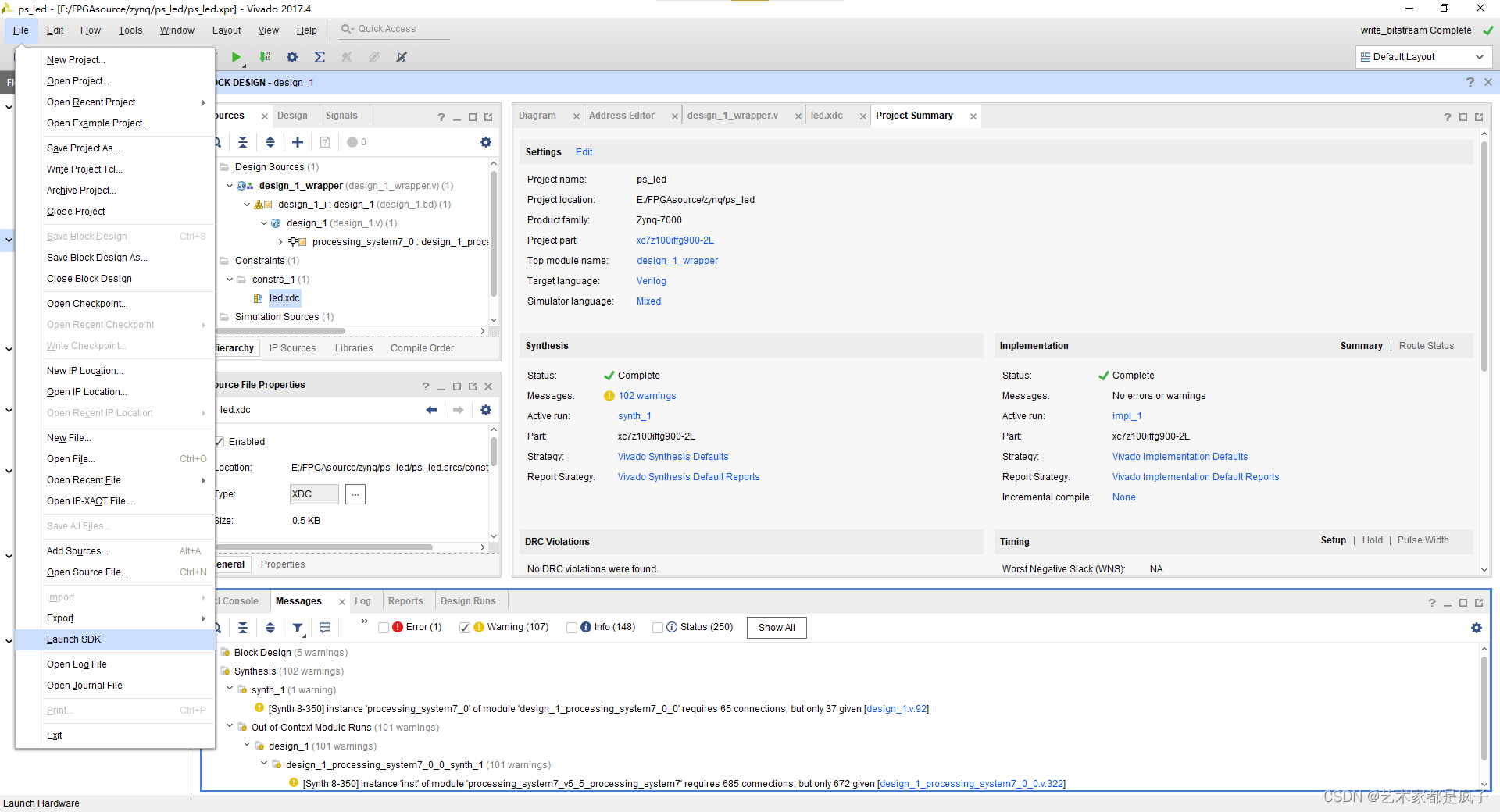
Task: Collapse all messages in Messages panel
Action: 243,628
